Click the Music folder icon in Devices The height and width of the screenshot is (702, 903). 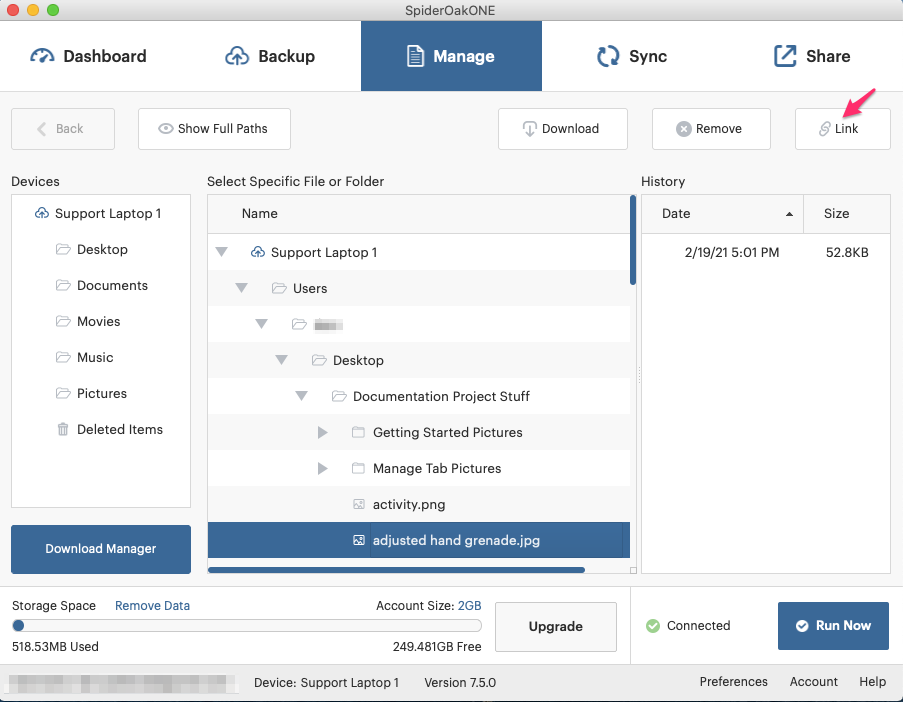[63, 358]
